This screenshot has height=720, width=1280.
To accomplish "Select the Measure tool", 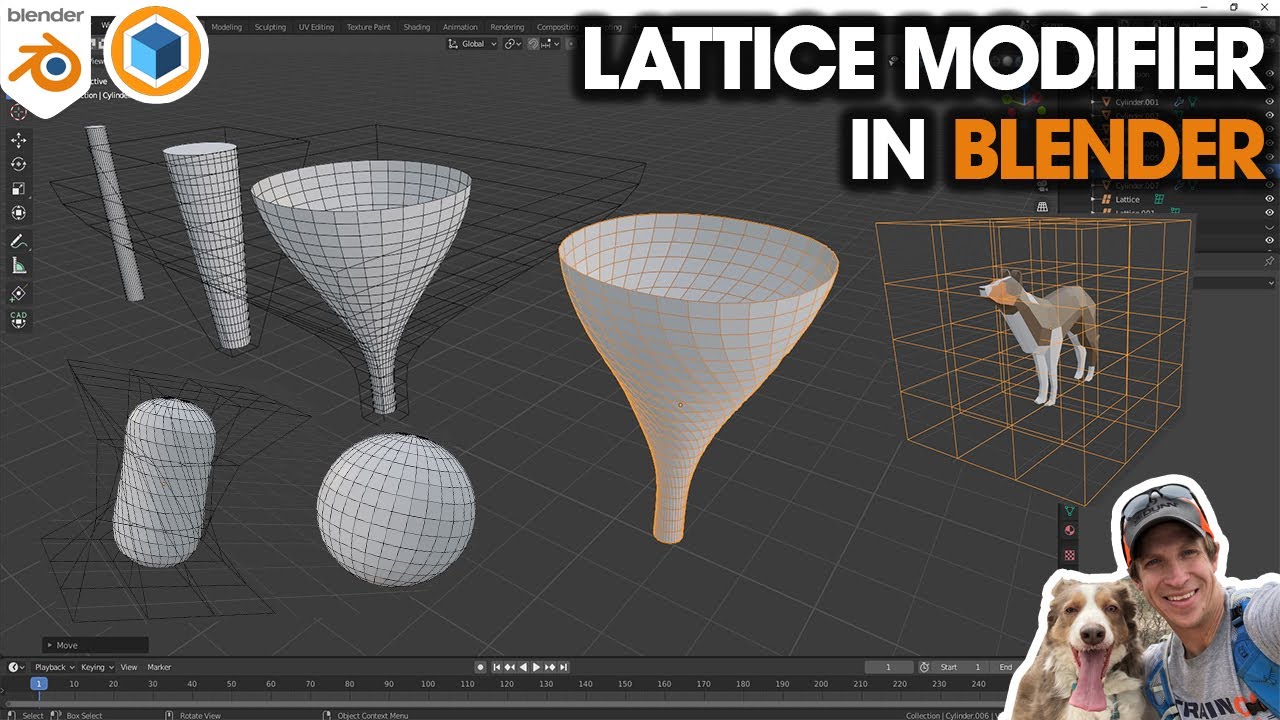I will click(18, 266).
